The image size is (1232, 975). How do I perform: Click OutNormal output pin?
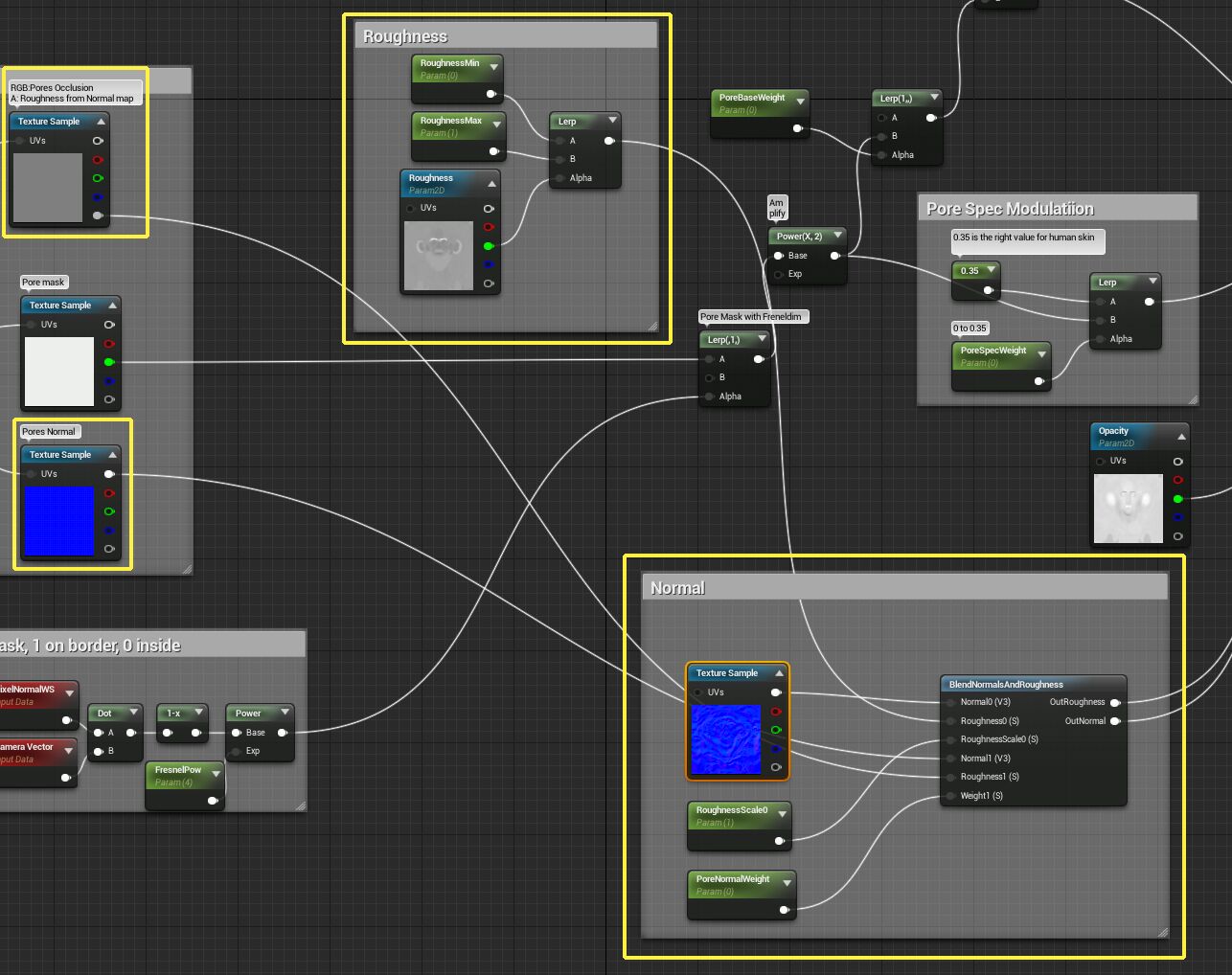1115,721
